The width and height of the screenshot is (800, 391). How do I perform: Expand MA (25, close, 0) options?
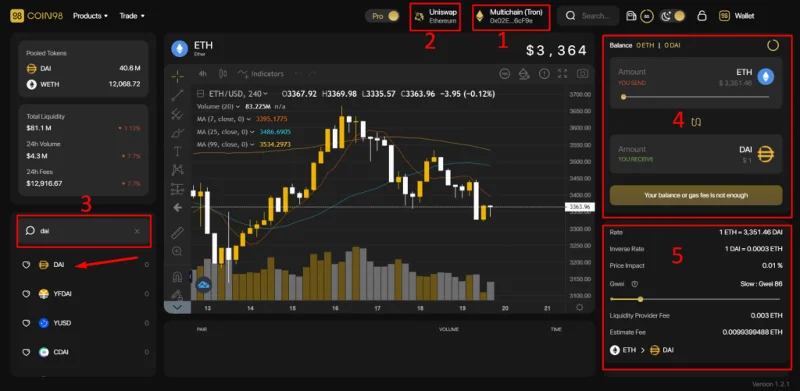tap(252, 132)
